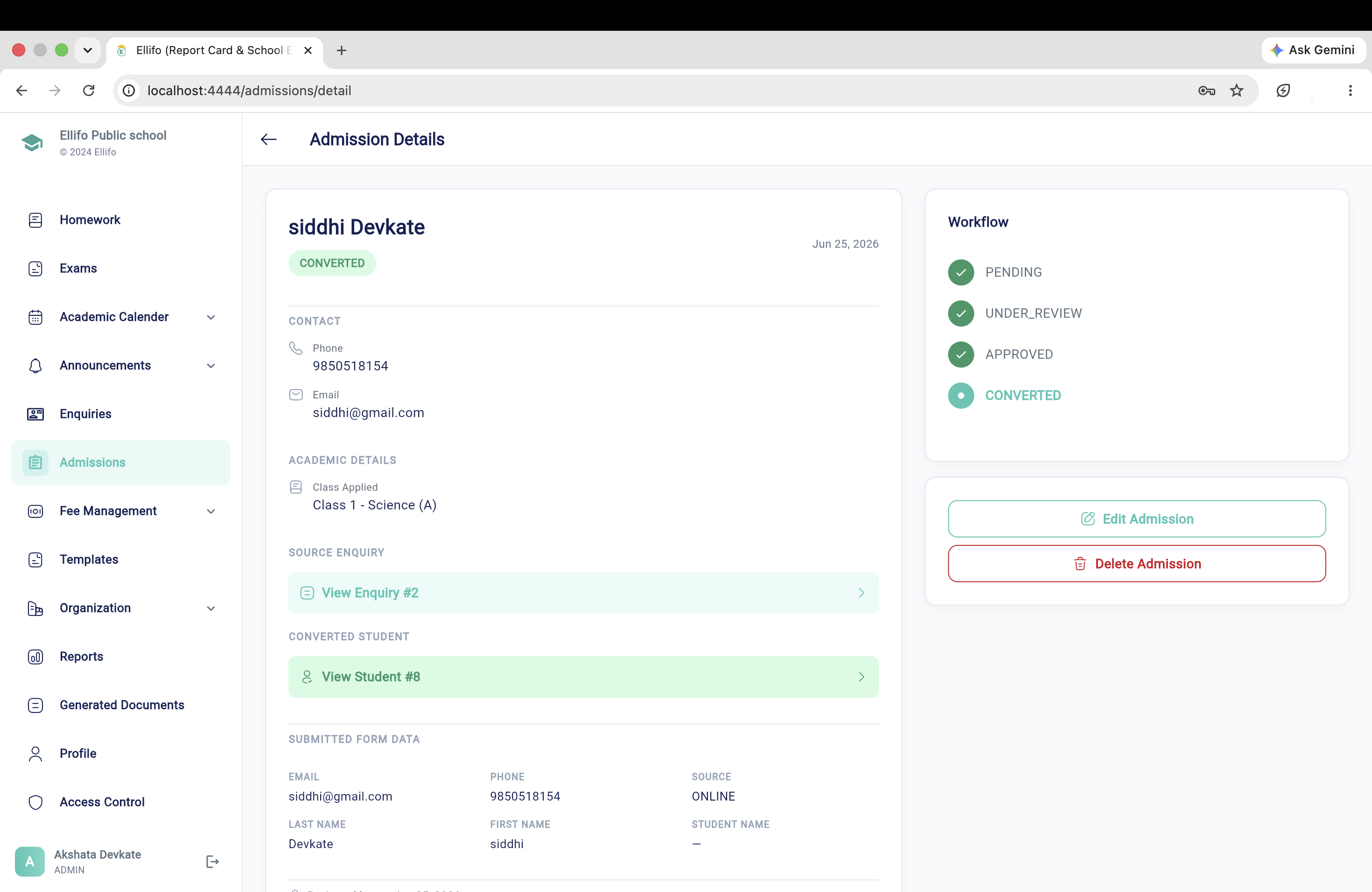Reload the page in the browser

(89, 91)
